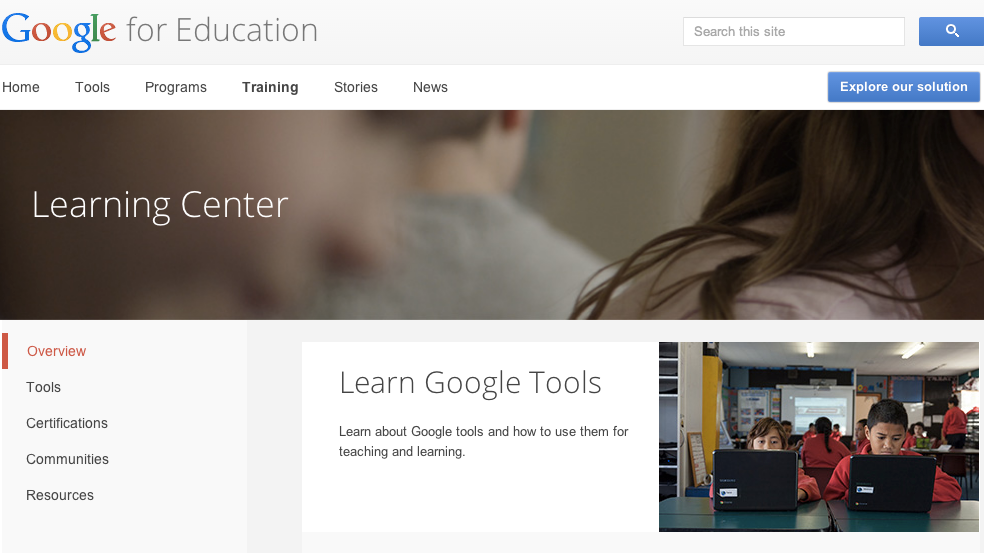Click the 'Learn about Google tools' description
The width and height of the screenshot is (984, 553).
pyautogui.click(x=483, y=441)
